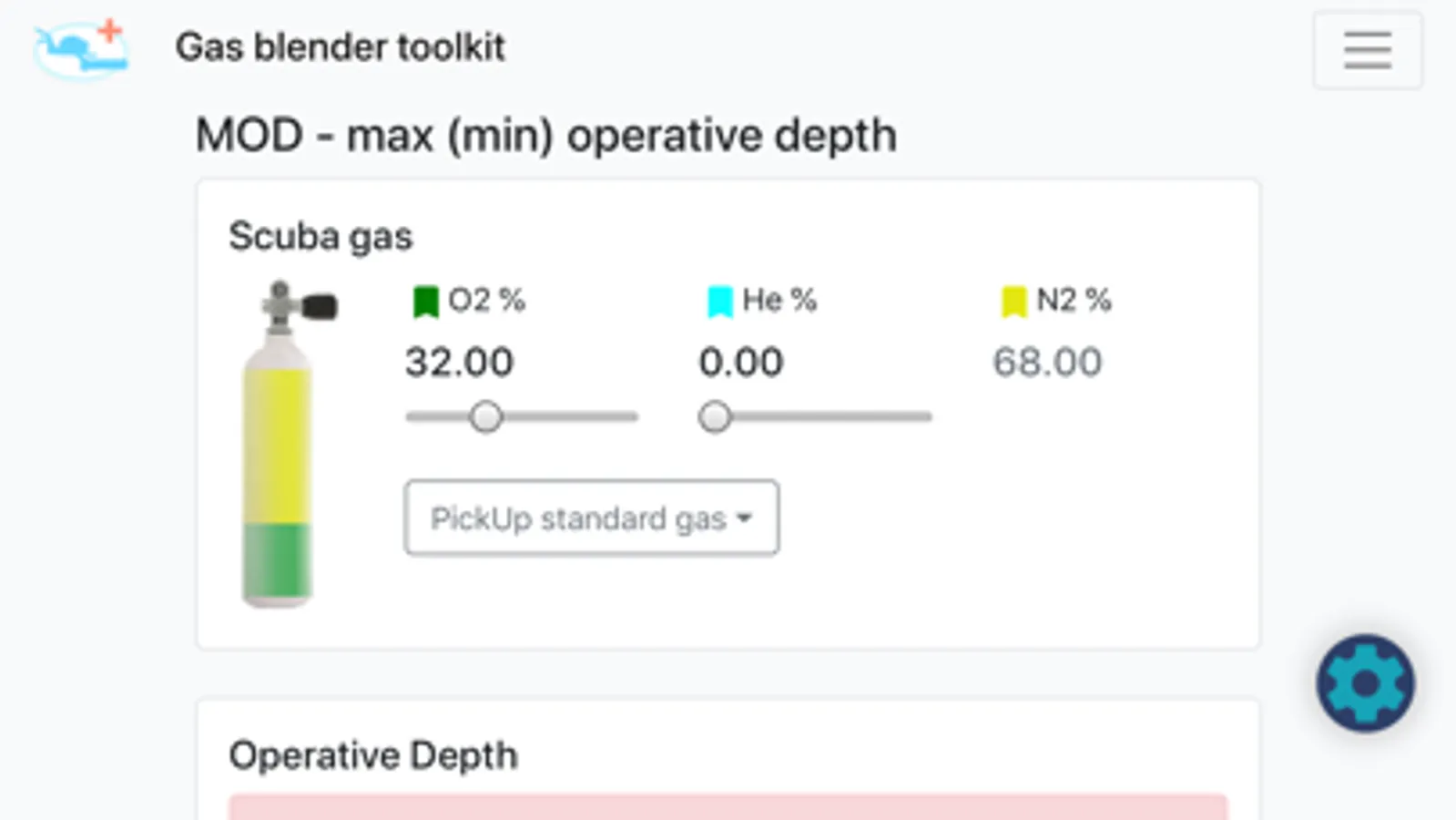Click the scuba tank cylinder image
This screenshot has width=1456, height=820.
coord(279,446)
